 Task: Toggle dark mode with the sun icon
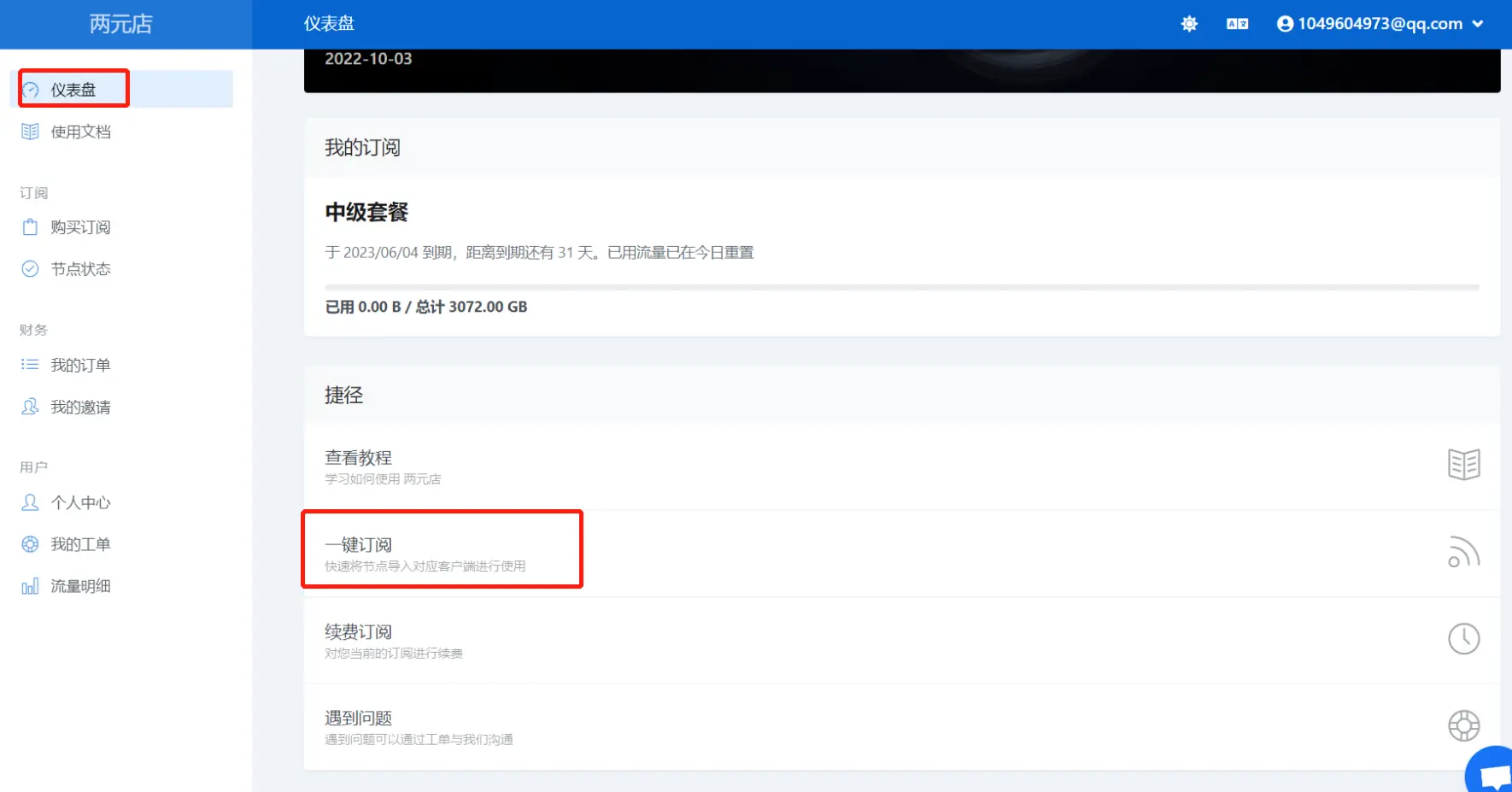pos(1188,24)
